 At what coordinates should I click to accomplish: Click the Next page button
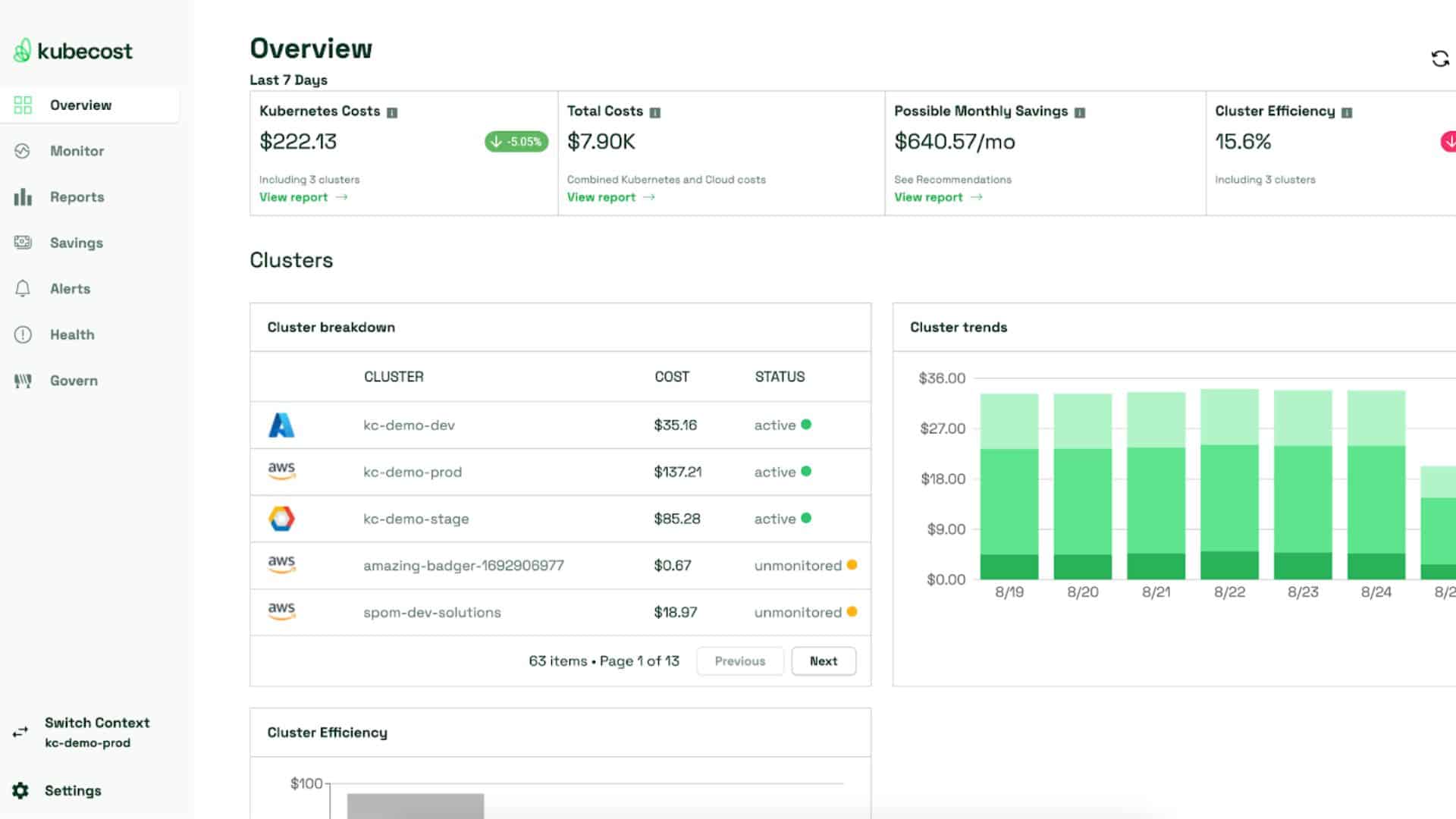coord(823,661)
